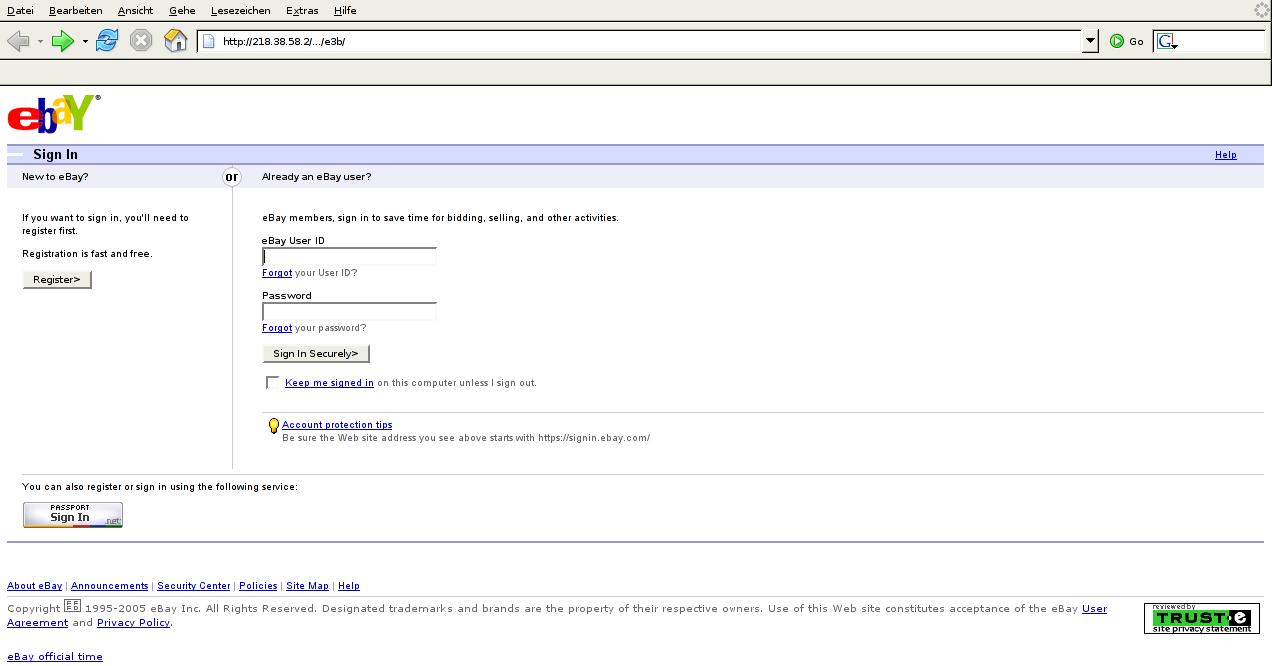The height and width of the screenshot is (666, 1272).
Task: Click the green Go button
Action: (1126, 41)
